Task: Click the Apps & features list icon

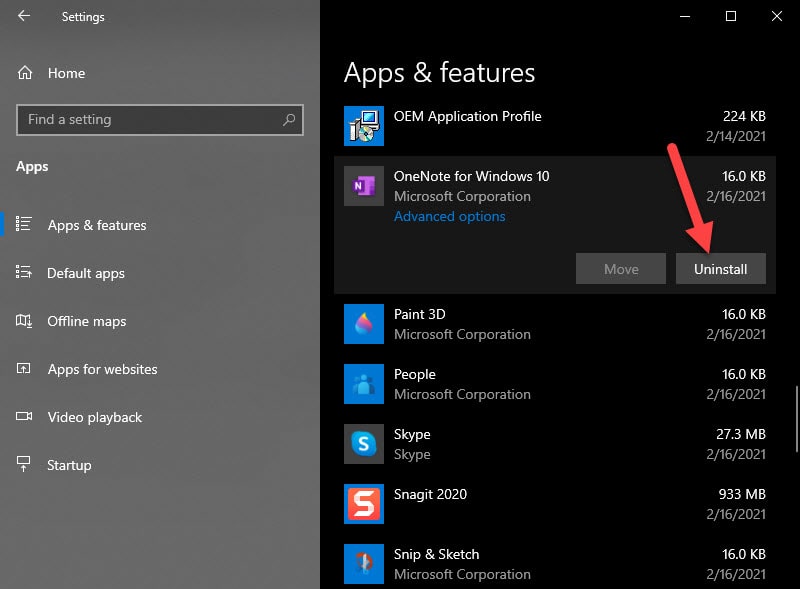Action: point(23,224)
